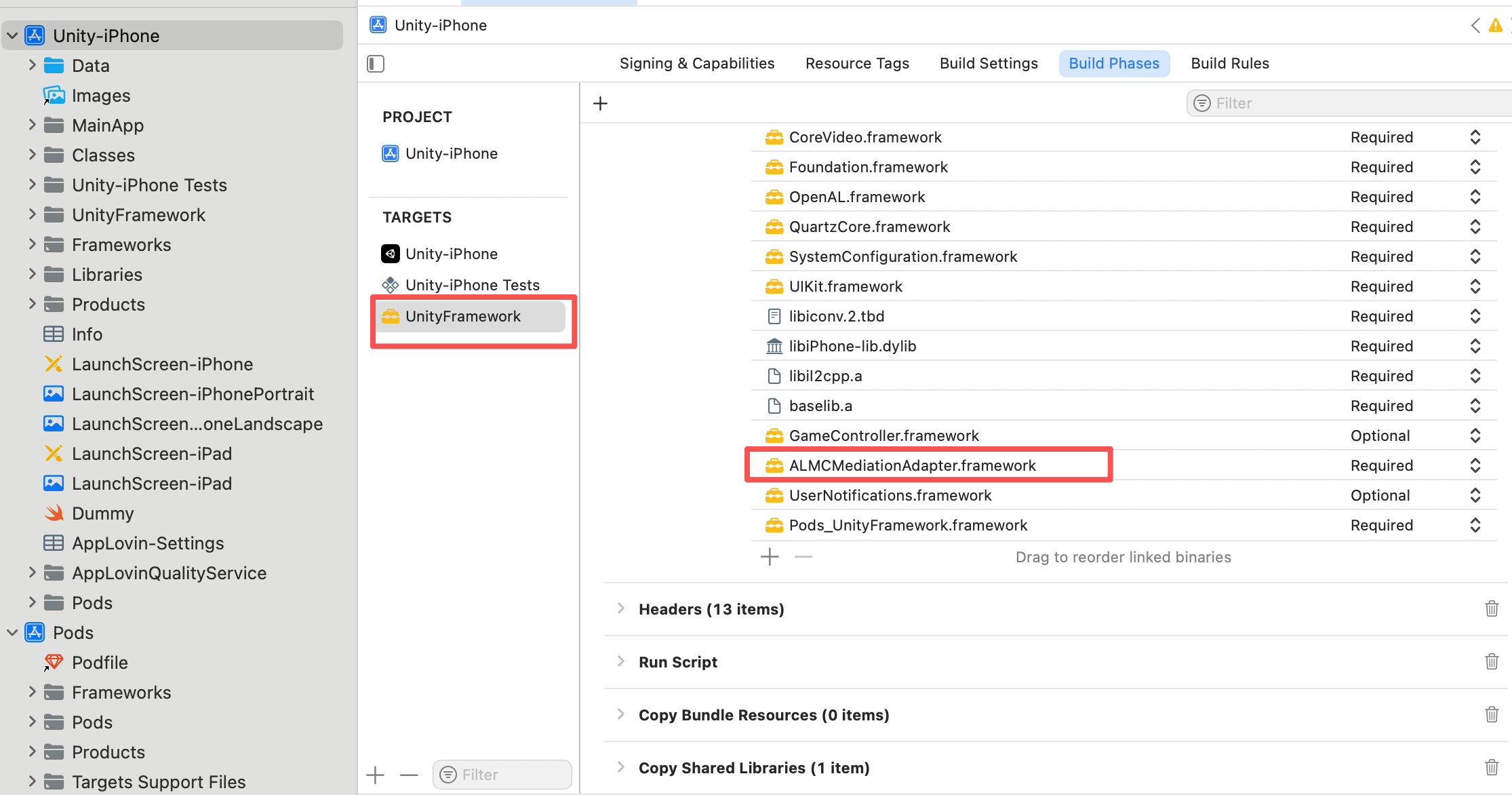Viewport: 1512px width, 795px height.
Task: Switch to the Build Settings tab
Action: [989, 63]
